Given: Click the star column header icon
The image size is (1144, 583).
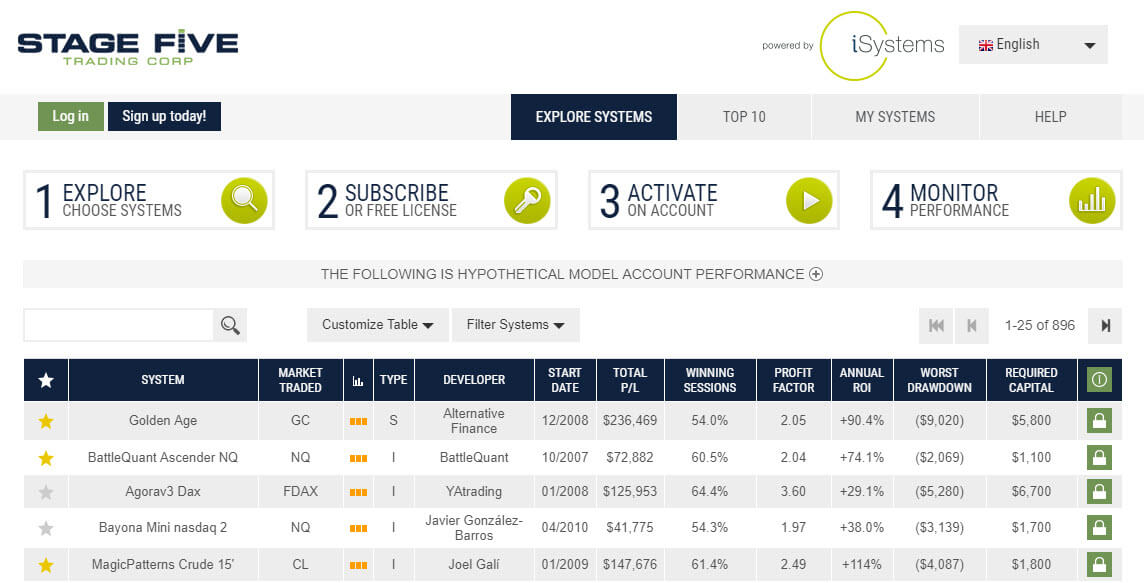Looking at the screenshot, I should tap(46, 380).
